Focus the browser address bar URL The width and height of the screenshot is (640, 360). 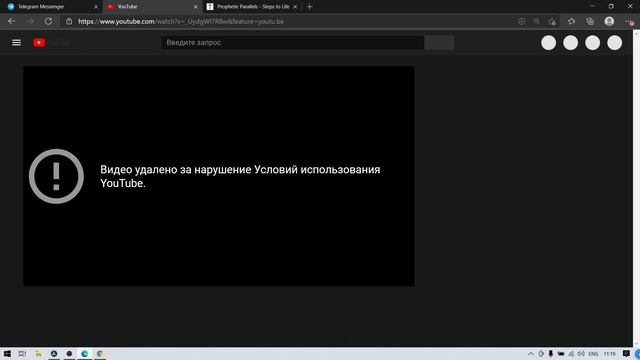point(181,22)
